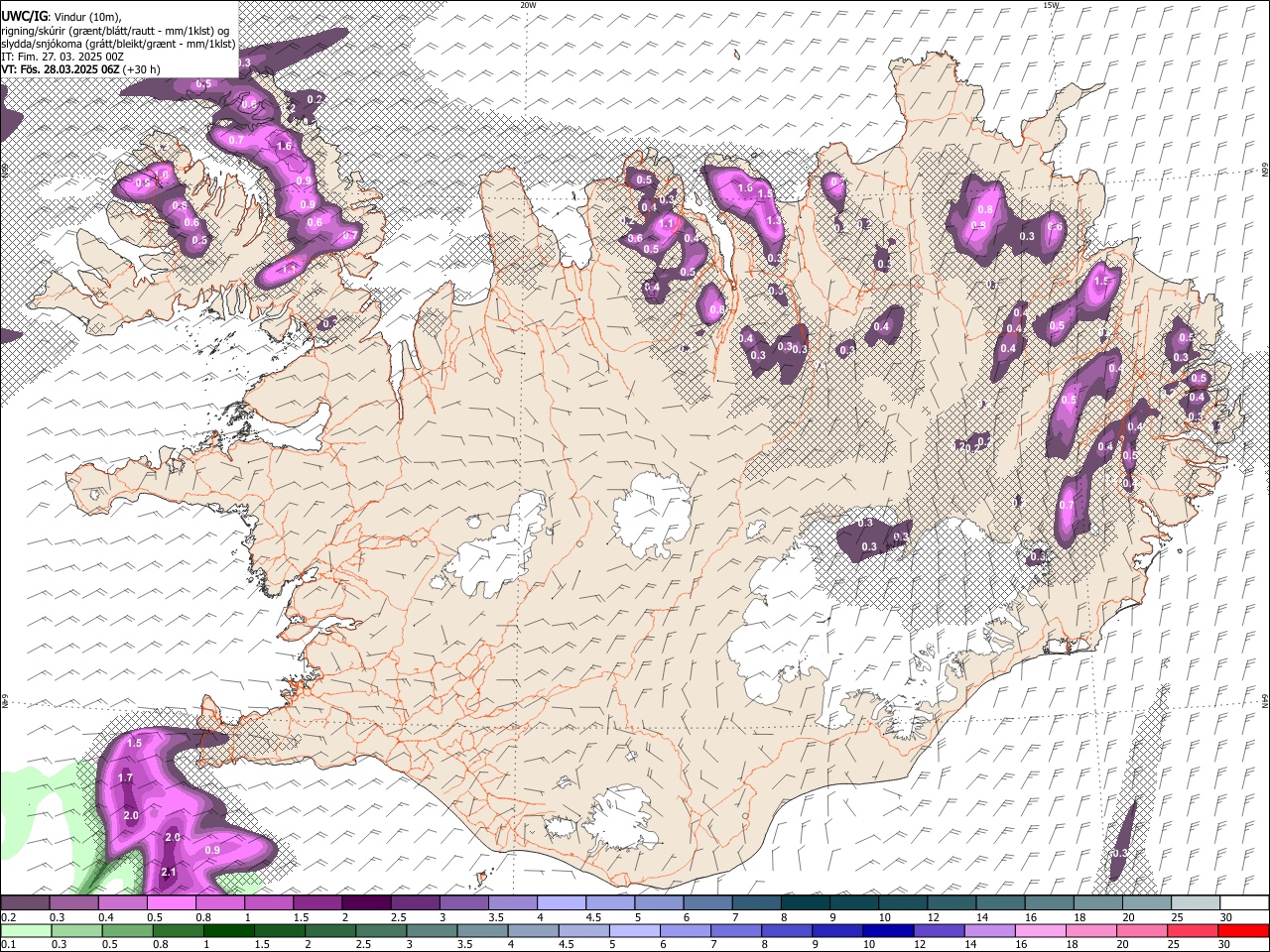Click the '0.2' label on the upper legend
Screen dimensions: 1270x952
(x=8, y=917)
